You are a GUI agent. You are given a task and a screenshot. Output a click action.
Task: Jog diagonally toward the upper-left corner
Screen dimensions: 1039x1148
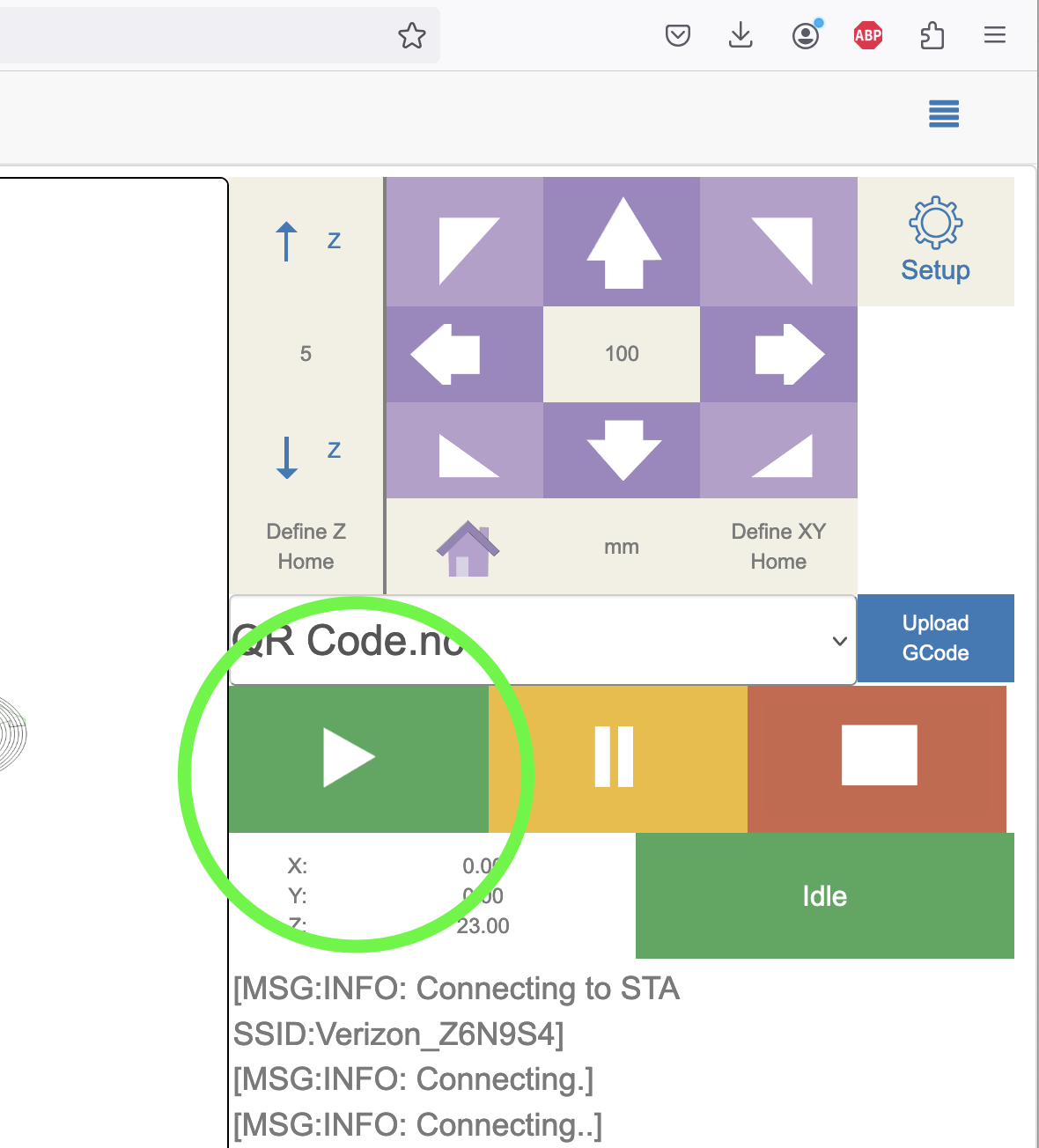coord(464,242)
